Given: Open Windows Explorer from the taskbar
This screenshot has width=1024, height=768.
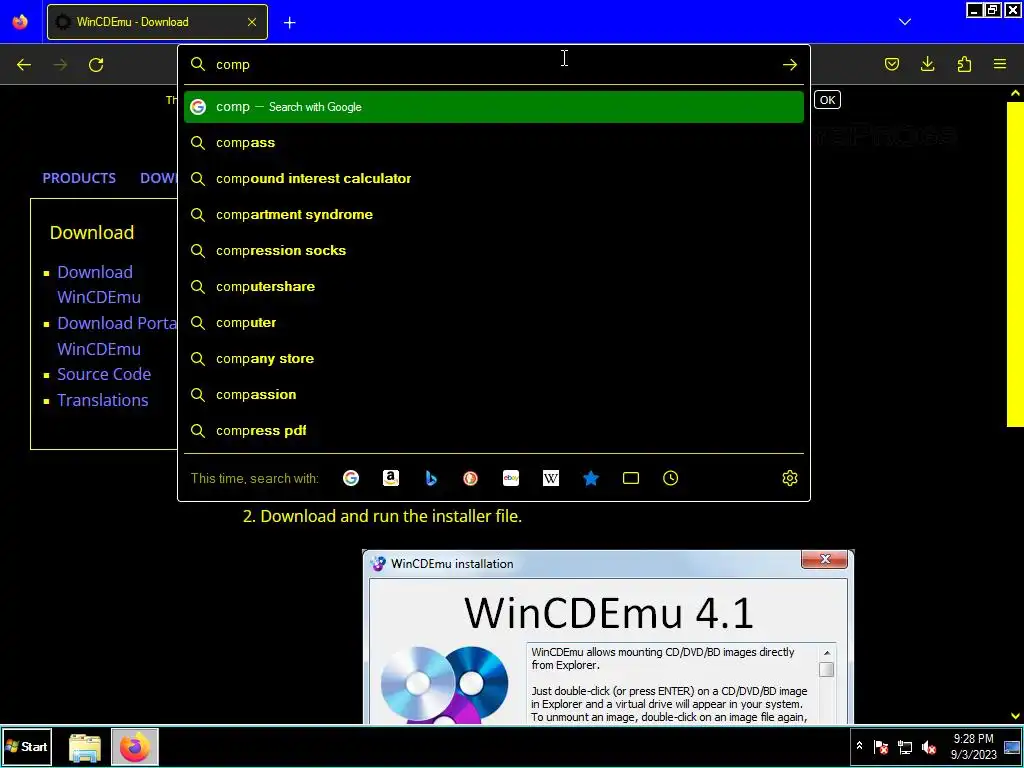Looking at the screenshot, I should [85, 747].
